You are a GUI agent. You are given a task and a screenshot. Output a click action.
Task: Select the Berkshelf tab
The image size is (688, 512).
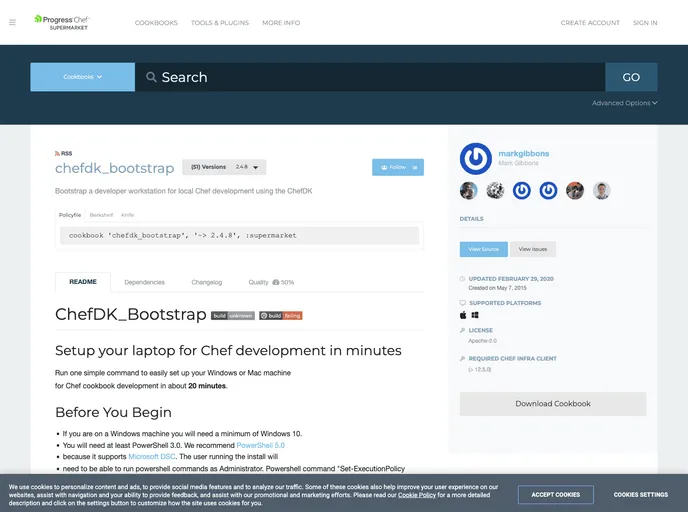pos(101,215)
